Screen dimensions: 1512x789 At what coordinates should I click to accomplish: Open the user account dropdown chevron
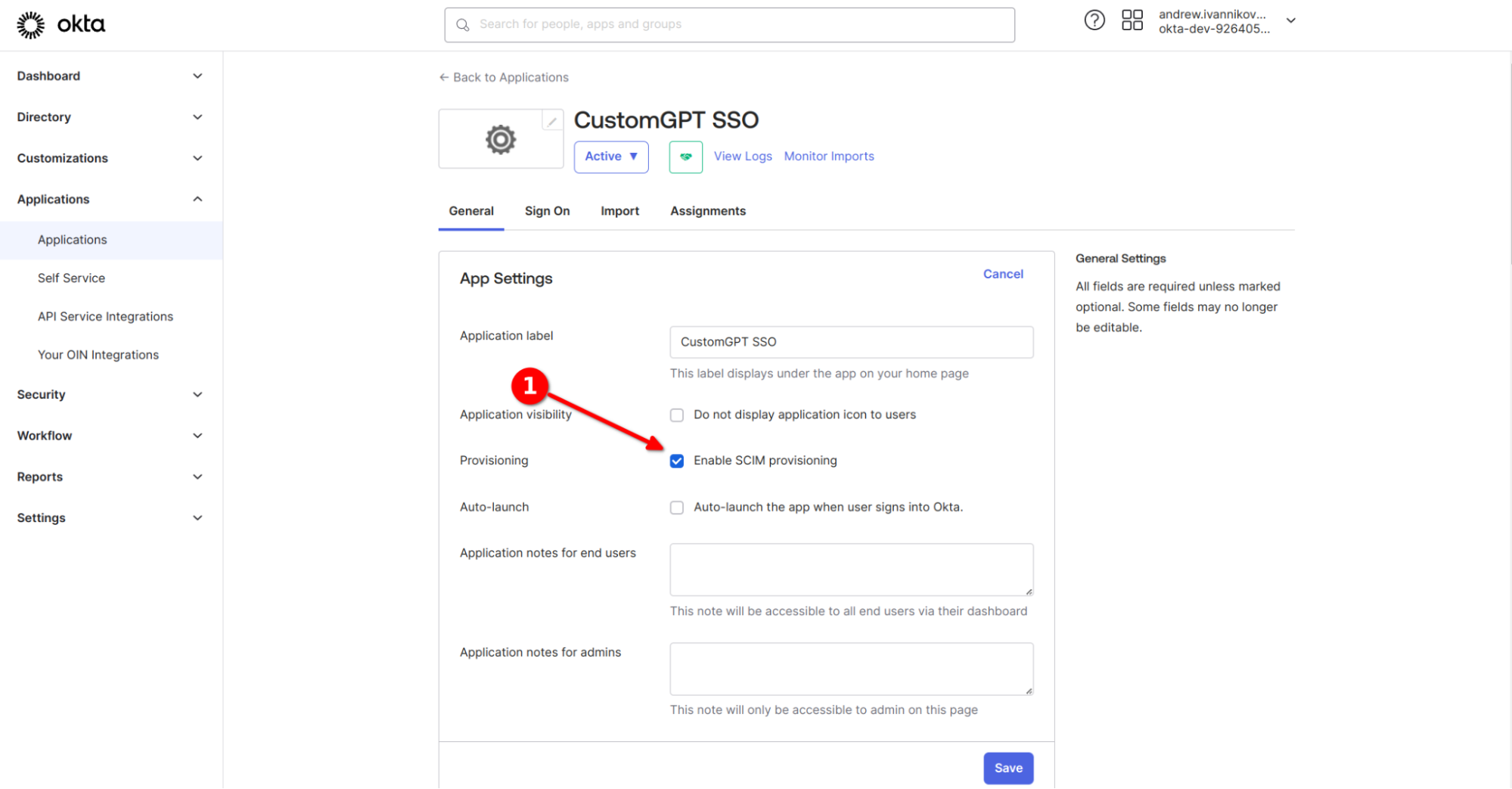[x=1290, y=21]
